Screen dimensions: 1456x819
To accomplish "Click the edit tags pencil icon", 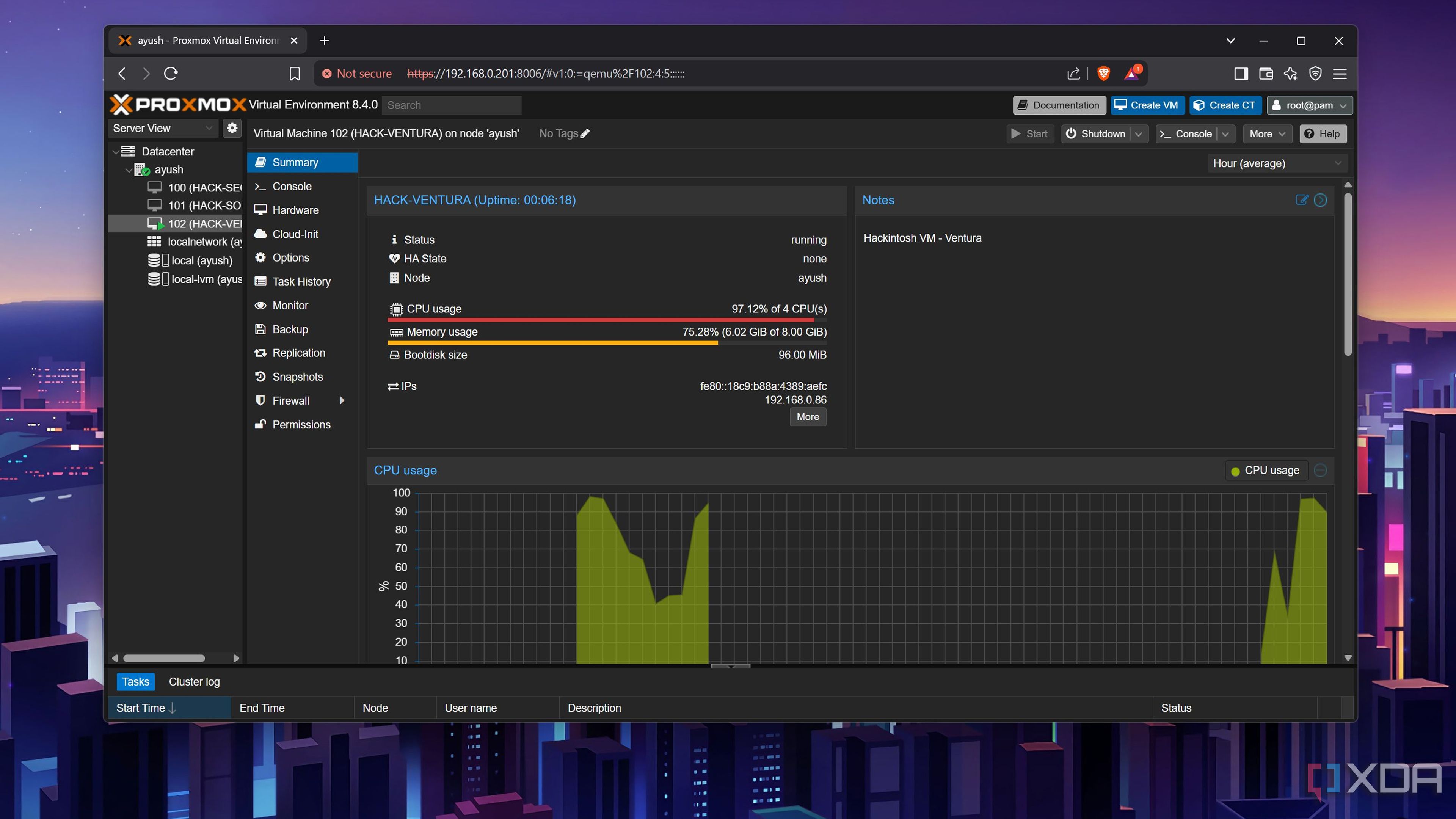I will pos(585,133).
